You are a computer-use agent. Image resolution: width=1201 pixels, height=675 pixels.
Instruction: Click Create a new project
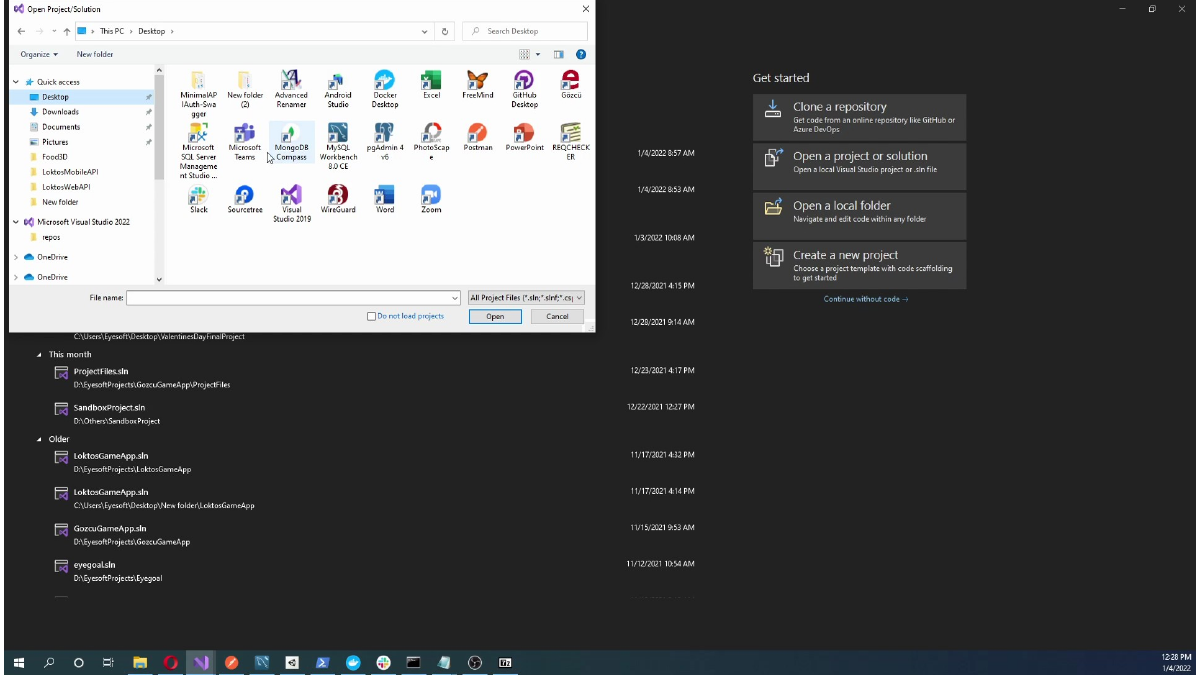859,265
